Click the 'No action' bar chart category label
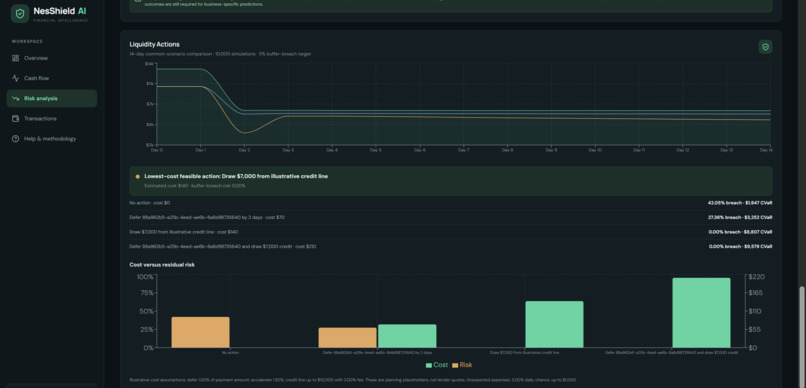The image size is (806, 388). [230, 353]
